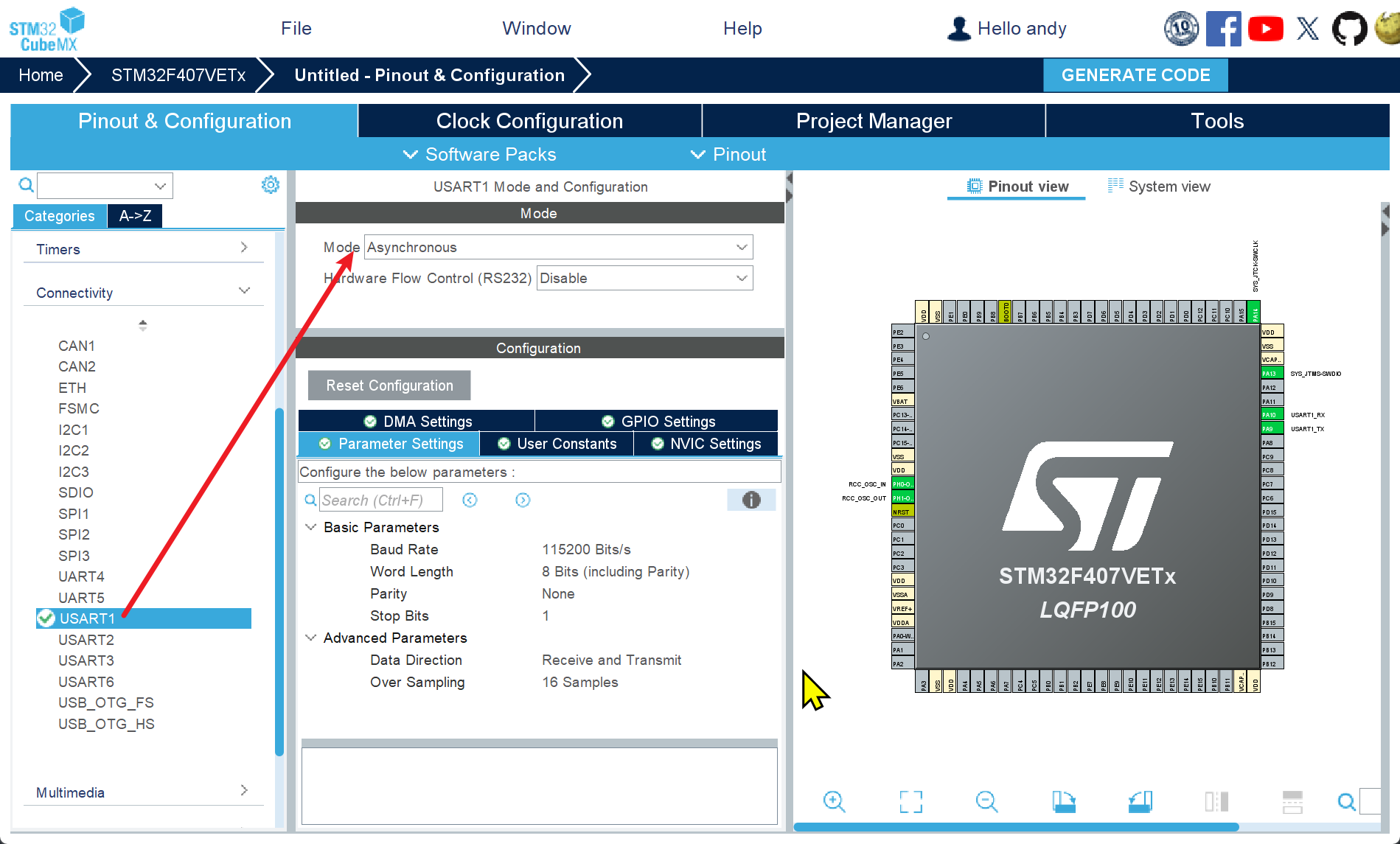Select SPI1 in the Connectivity list
Image resolution: width=1400 pixels, height=844 pixels.
coord(74,514)
